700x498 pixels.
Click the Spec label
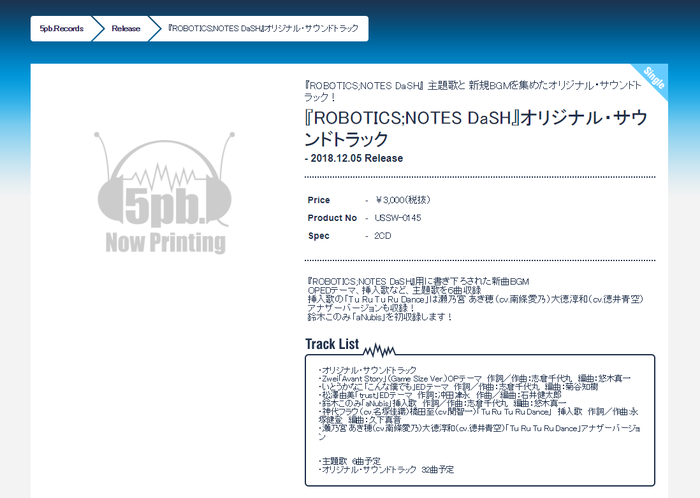pyautogui.click(x=318, y=235)
